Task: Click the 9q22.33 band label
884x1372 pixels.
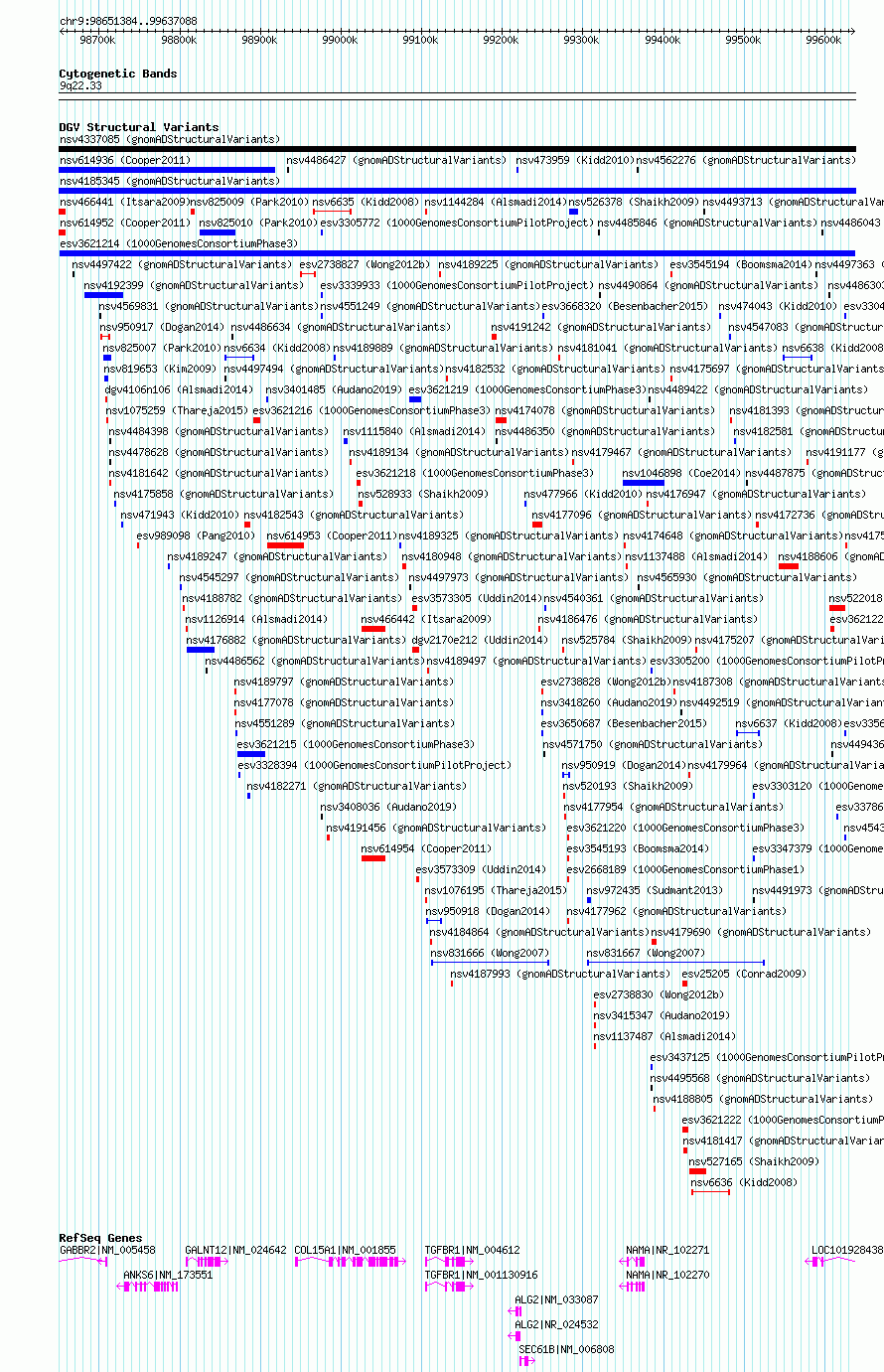Action: (x=80, y=85)
